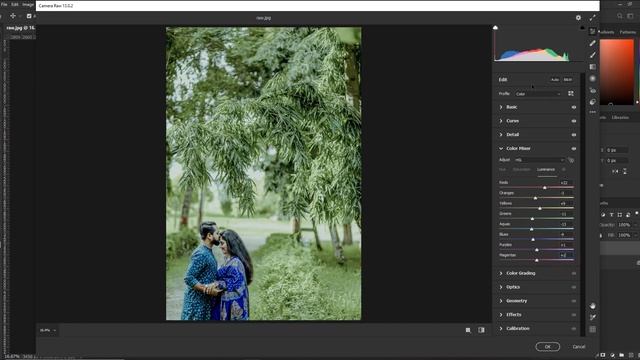The width and height of the screenshot is (640, 360).
Task: Click Photoshop search icon
Action: coord(620,16)
